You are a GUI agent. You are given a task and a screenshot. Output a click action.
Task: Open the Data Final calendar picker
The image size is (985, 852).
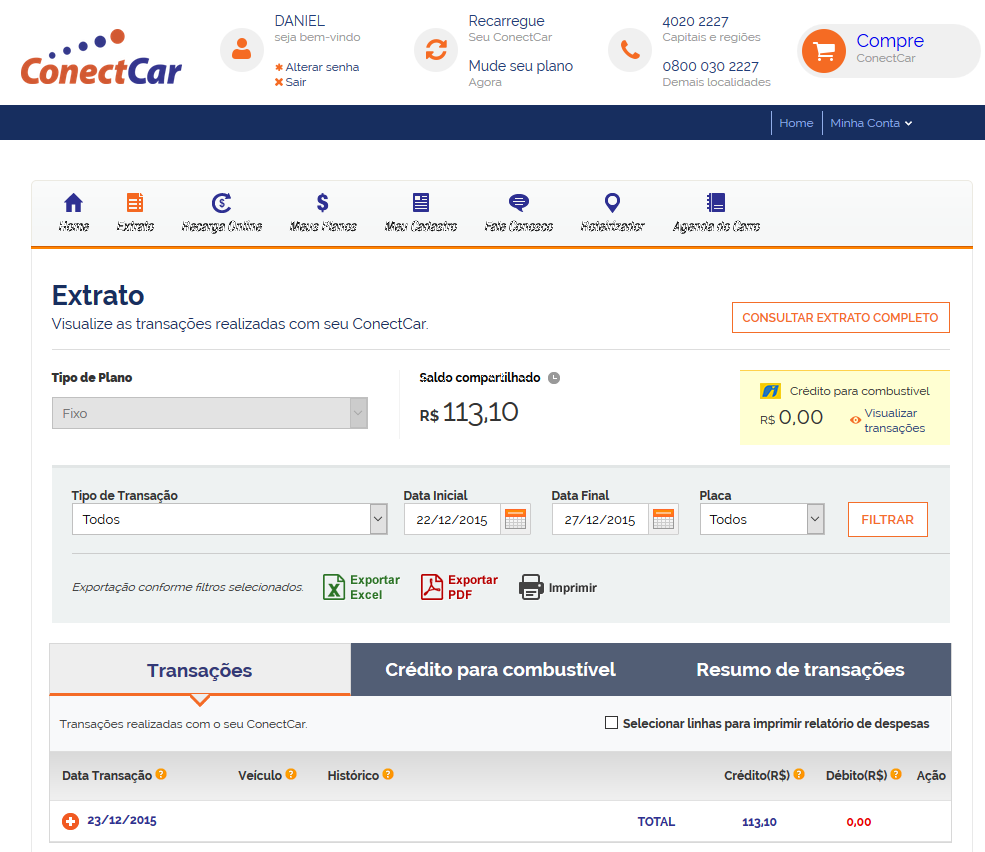click(x=663, y=520)
